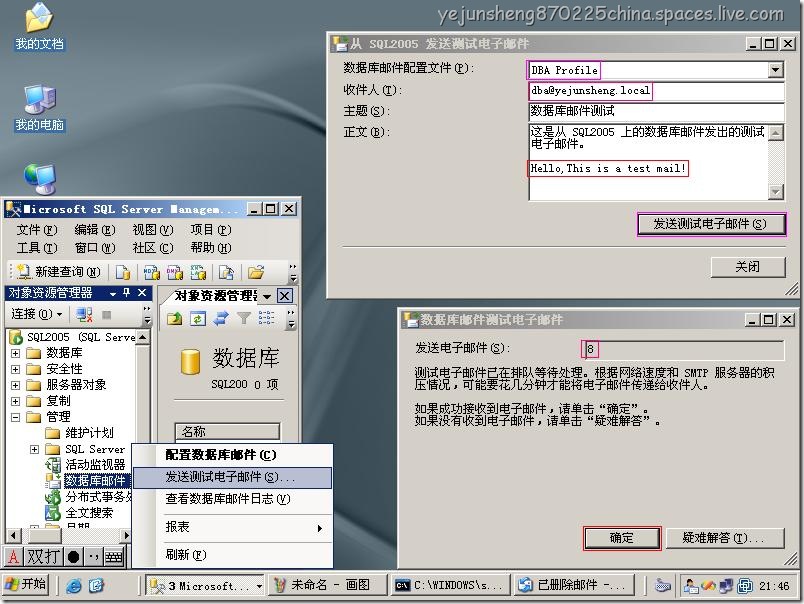
Task: Expand the 服务器对象 (Server Objects) node
Action: pyautogui.click(x=15, y=385)
